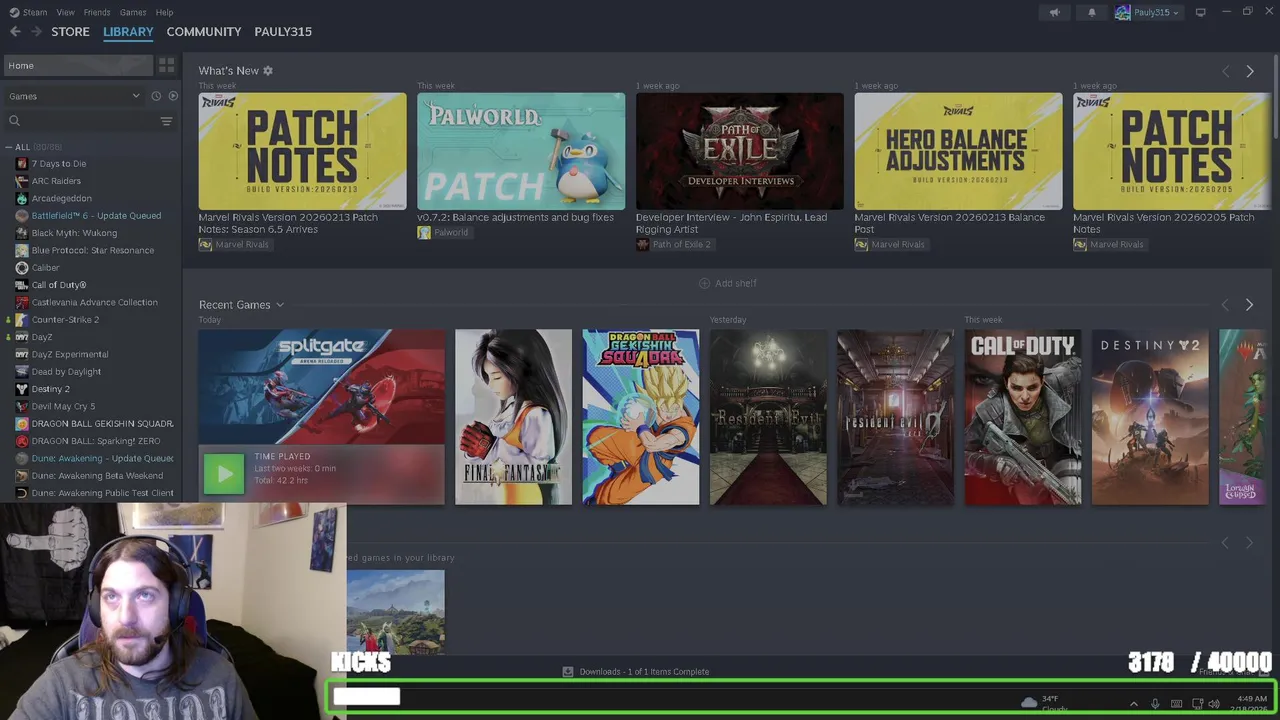Select Castlevania Advance Collection

pyautogui.click(x=94, y=302)
